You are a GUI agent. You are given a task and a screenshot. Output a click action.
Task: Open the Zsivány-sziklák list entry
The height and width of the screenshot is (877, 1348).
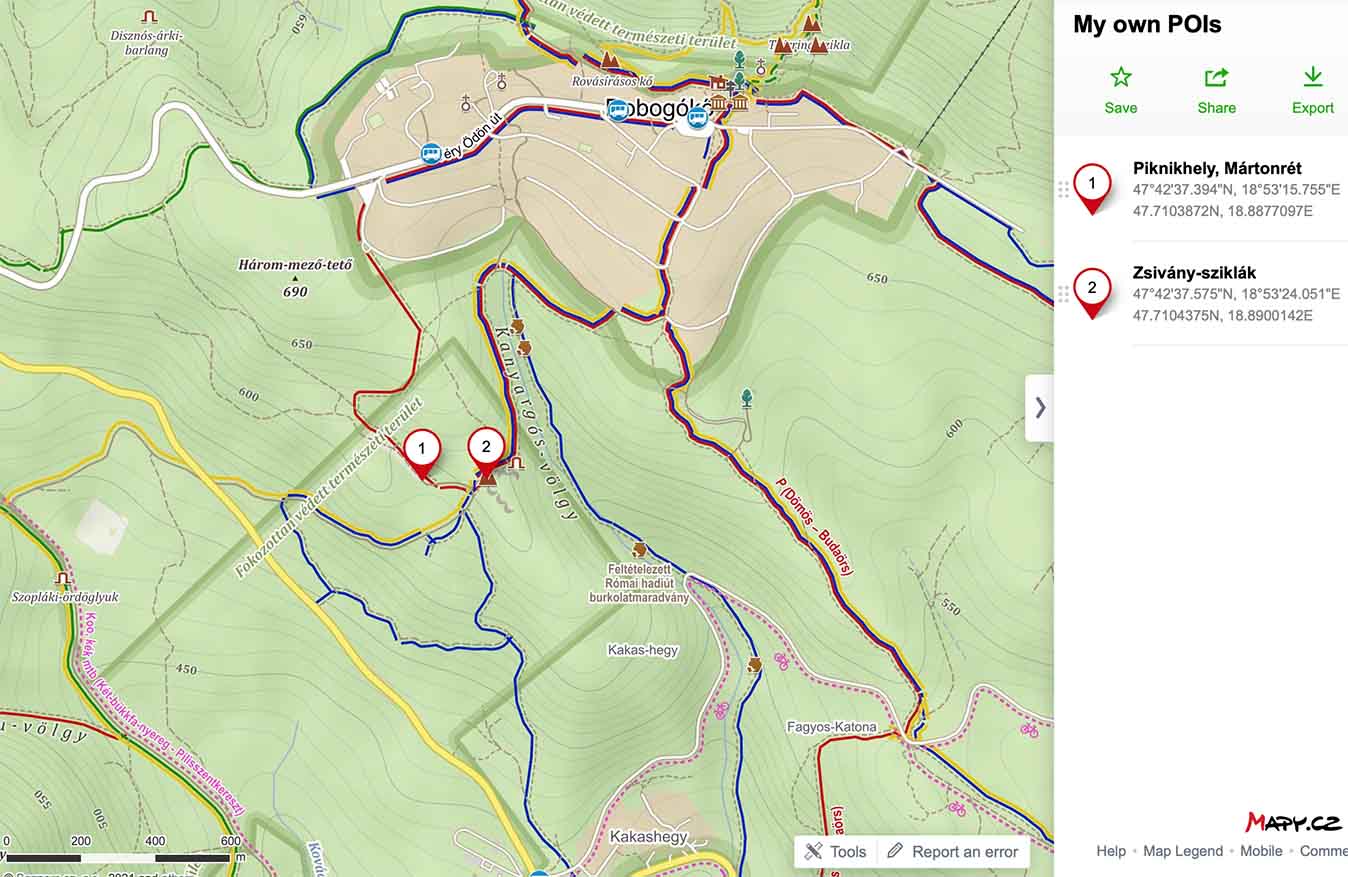1201,293
